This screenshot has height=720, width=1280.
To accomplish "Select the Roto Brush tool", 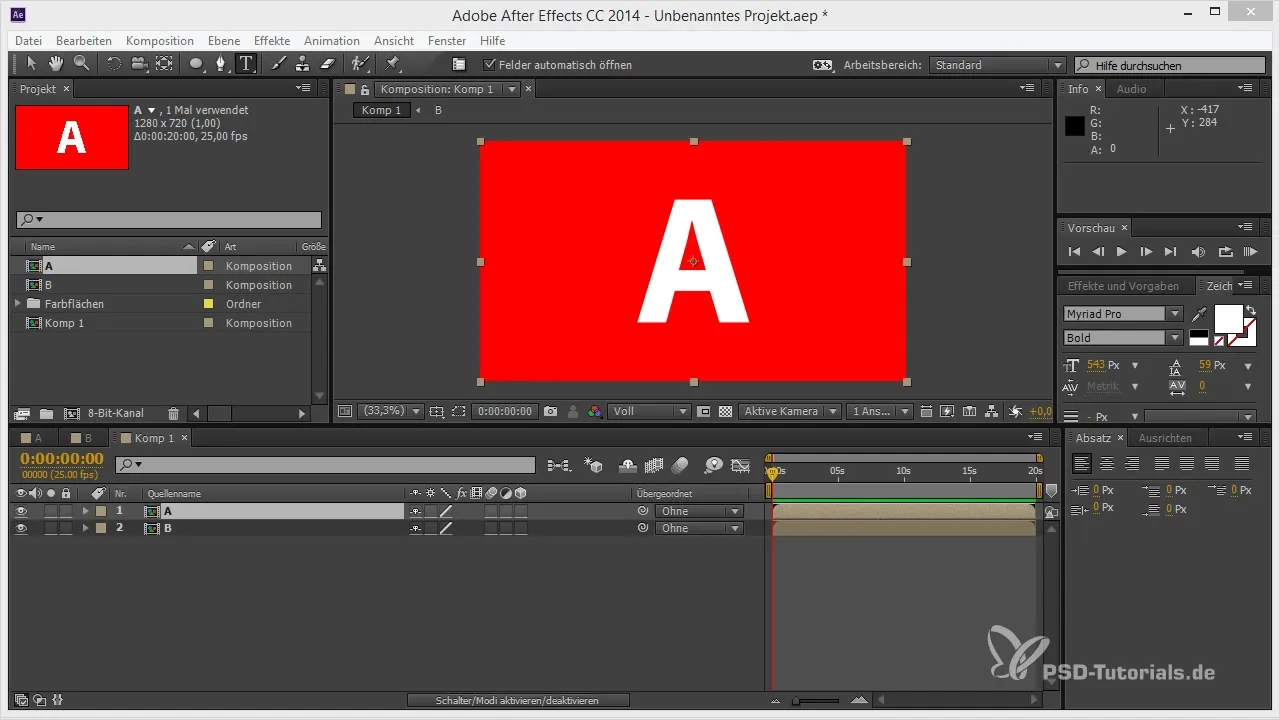I will coord(360,64).
